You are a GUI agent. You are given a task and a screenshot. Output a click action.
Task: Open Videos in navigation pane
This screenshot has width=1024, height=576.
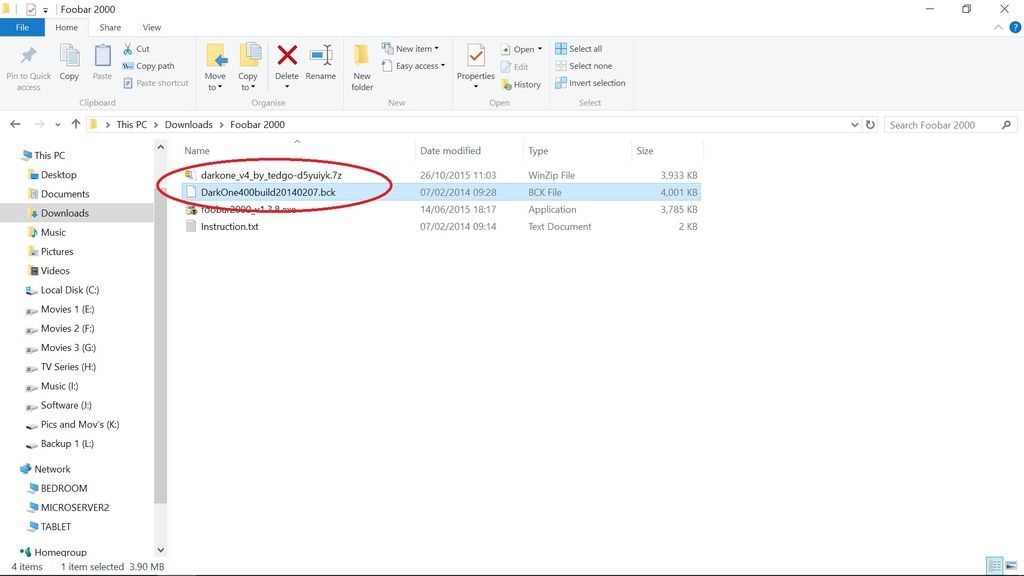55,271
